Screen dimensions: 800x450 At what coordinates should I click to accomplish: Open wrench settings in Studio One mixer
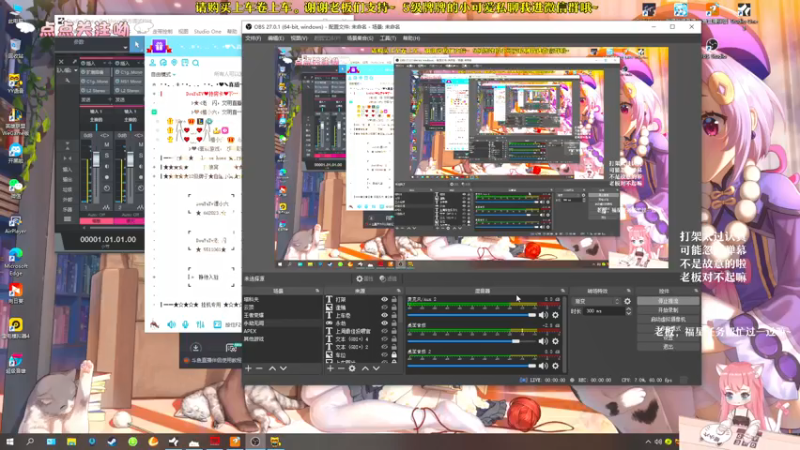click(x=67, y=81)
